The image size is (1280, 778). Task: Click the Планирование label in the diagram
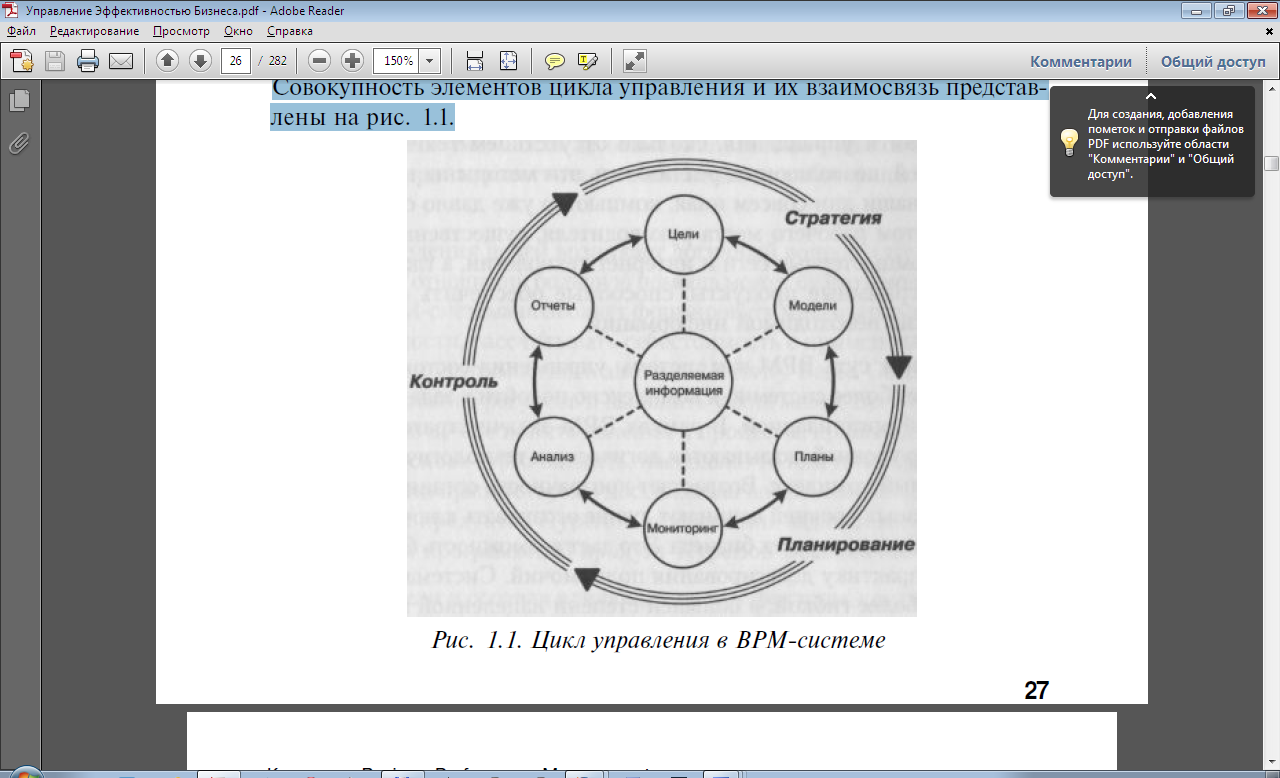point(847,545)
